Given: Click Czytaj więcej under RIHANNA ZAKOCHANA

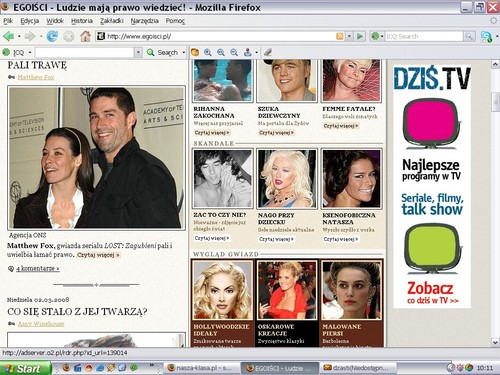Looking at the screenshot, I should pos(212,133).
